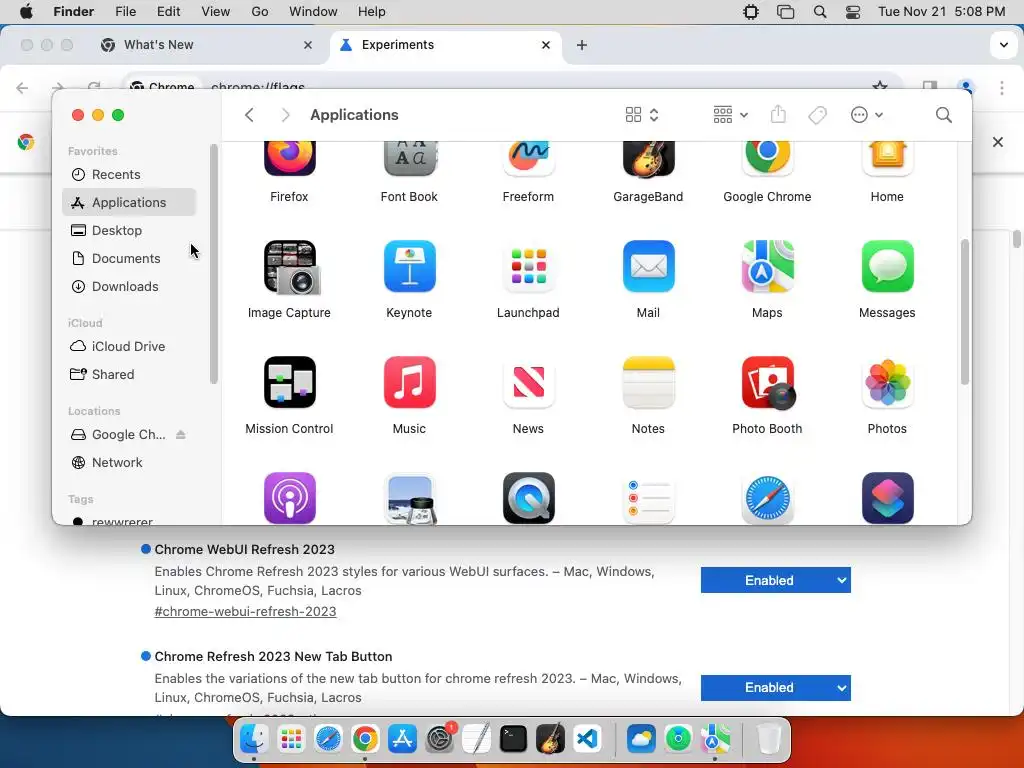The image size is (1024, 768).
Task: Expand the Chrome tab search chevron
Action: point(1003,45)
